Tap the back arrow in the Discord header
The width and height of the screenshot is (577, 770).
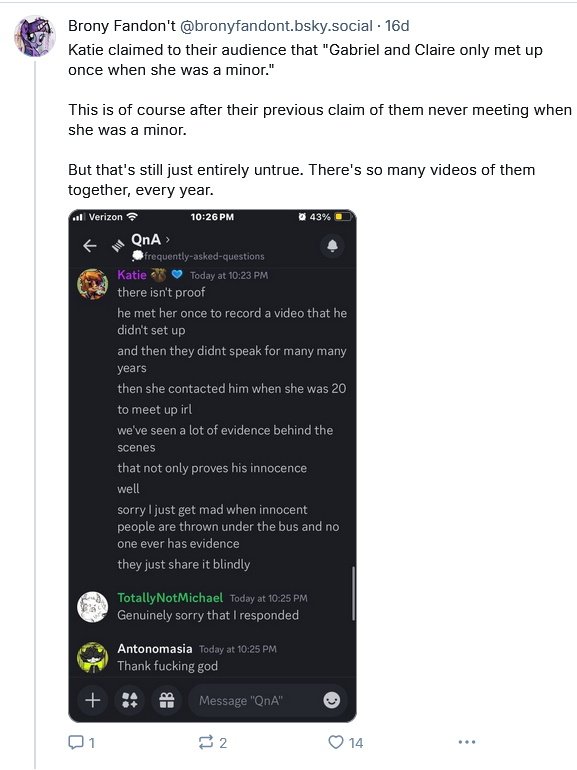click(x=90, y=246)
